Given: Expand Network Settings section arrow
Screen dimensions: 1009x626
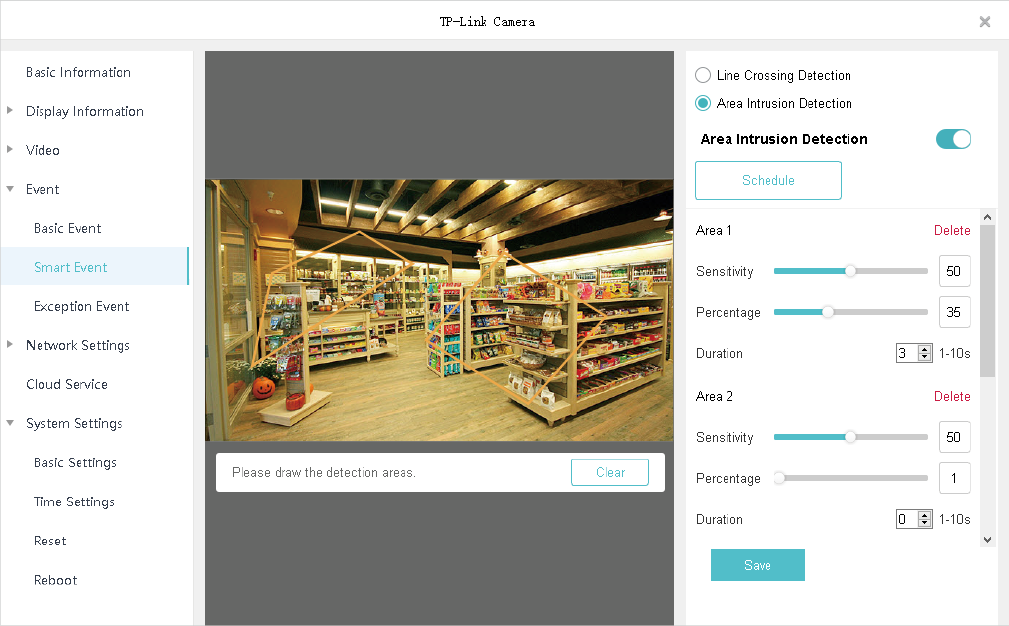Looking at the screenshot, I should [10, 344].
